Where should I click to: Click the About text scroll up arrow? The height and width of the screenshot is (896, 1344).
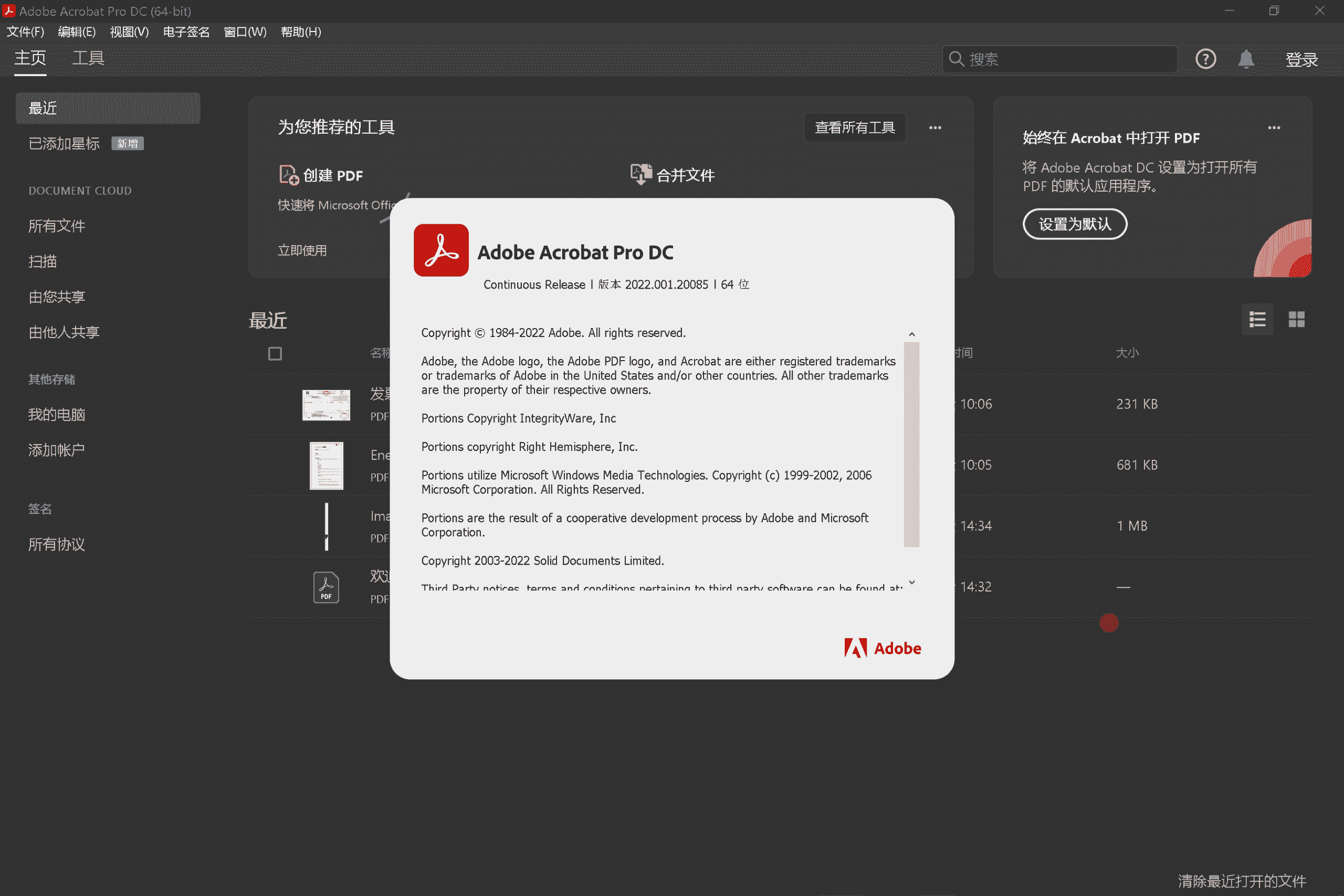coord(912,334)
